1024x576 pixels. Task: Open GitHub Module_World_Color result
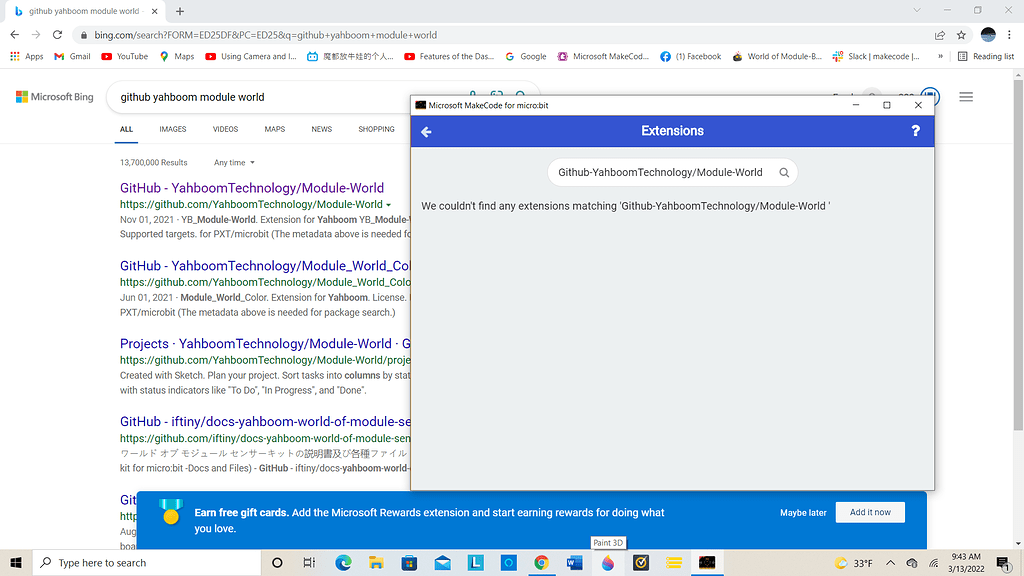click(265, 266)
